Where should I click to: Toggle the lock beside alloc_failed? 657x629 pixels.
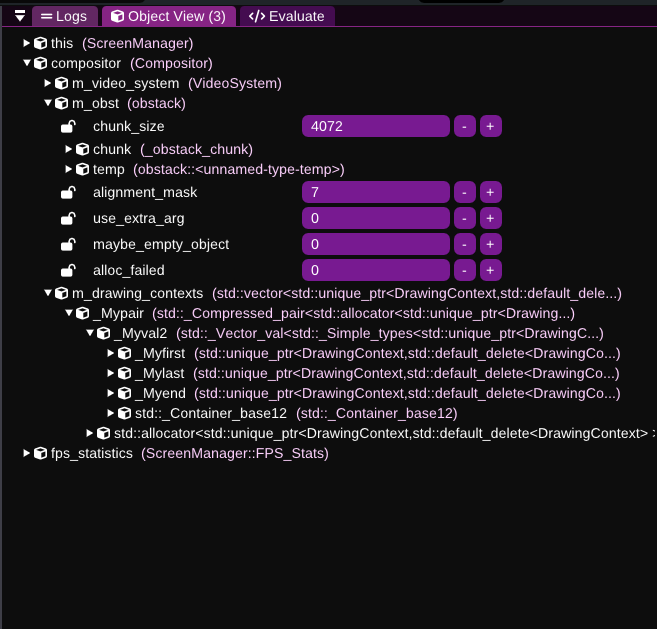pyautogui.click(x=68, y=270)
